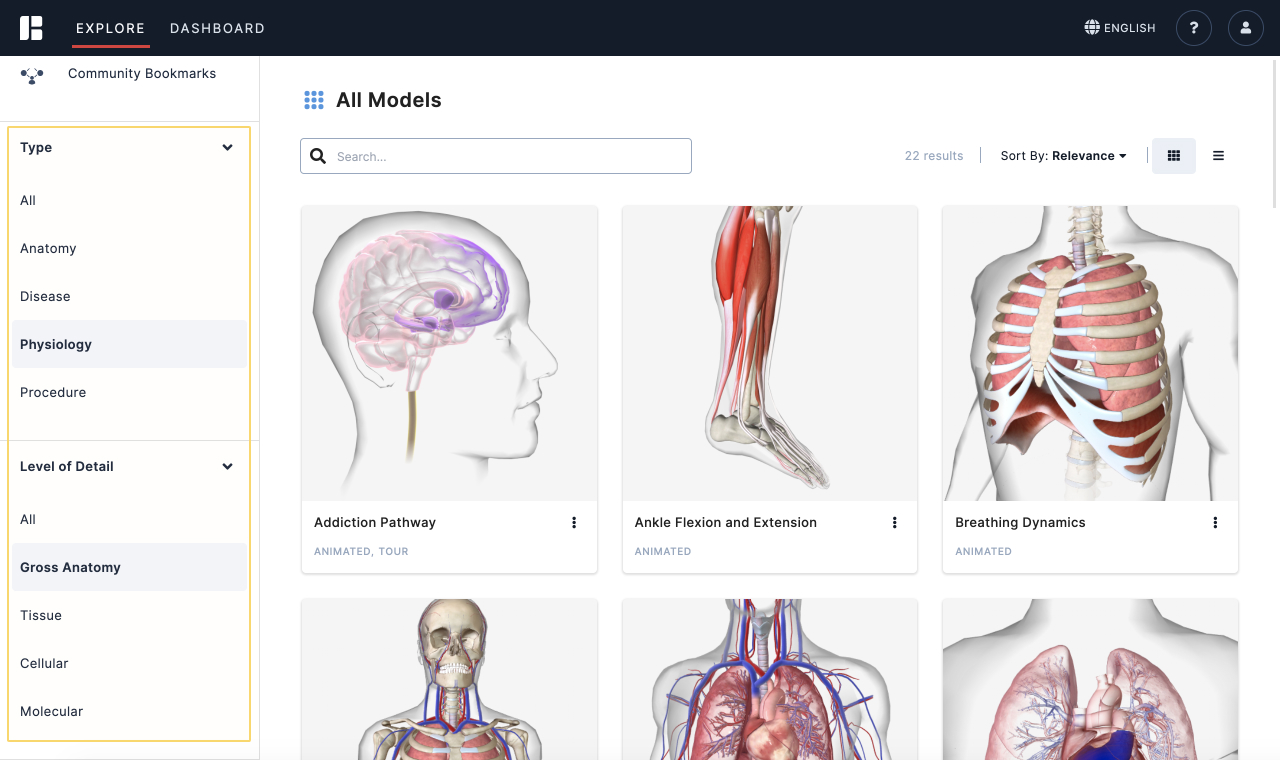Open the help question mark icon
1280x760 pixels.
click(1194, 28)
